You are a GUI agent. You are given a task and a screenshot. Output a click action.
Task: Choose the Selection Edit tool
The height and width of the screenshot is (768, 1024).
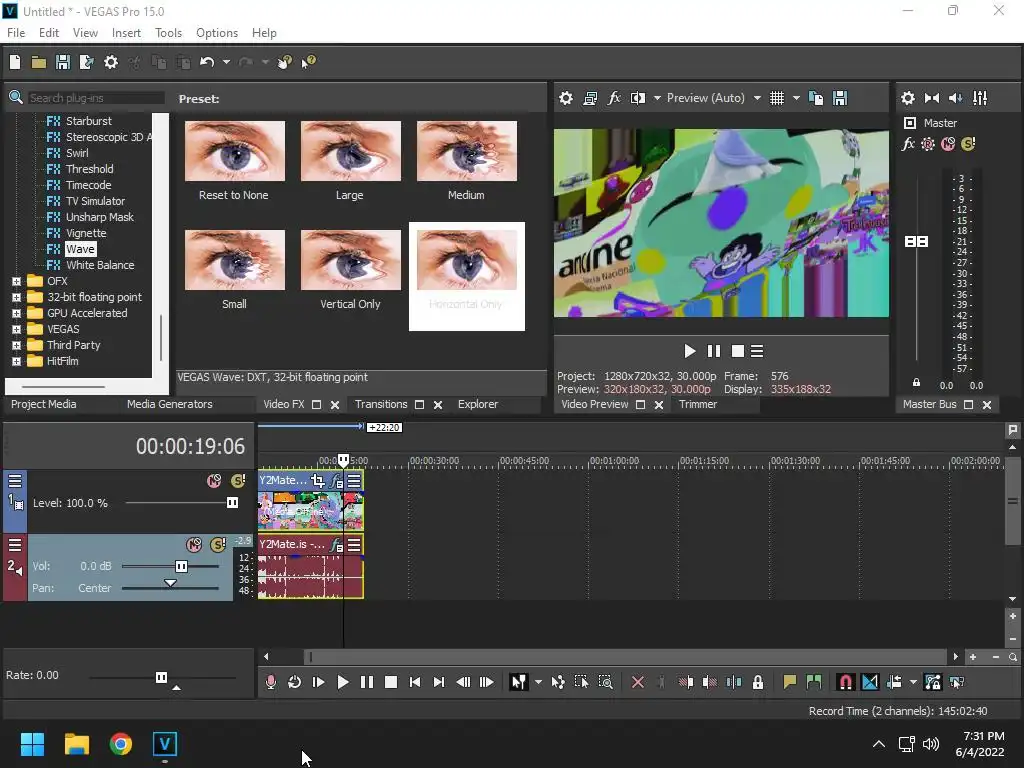(581, 682)
